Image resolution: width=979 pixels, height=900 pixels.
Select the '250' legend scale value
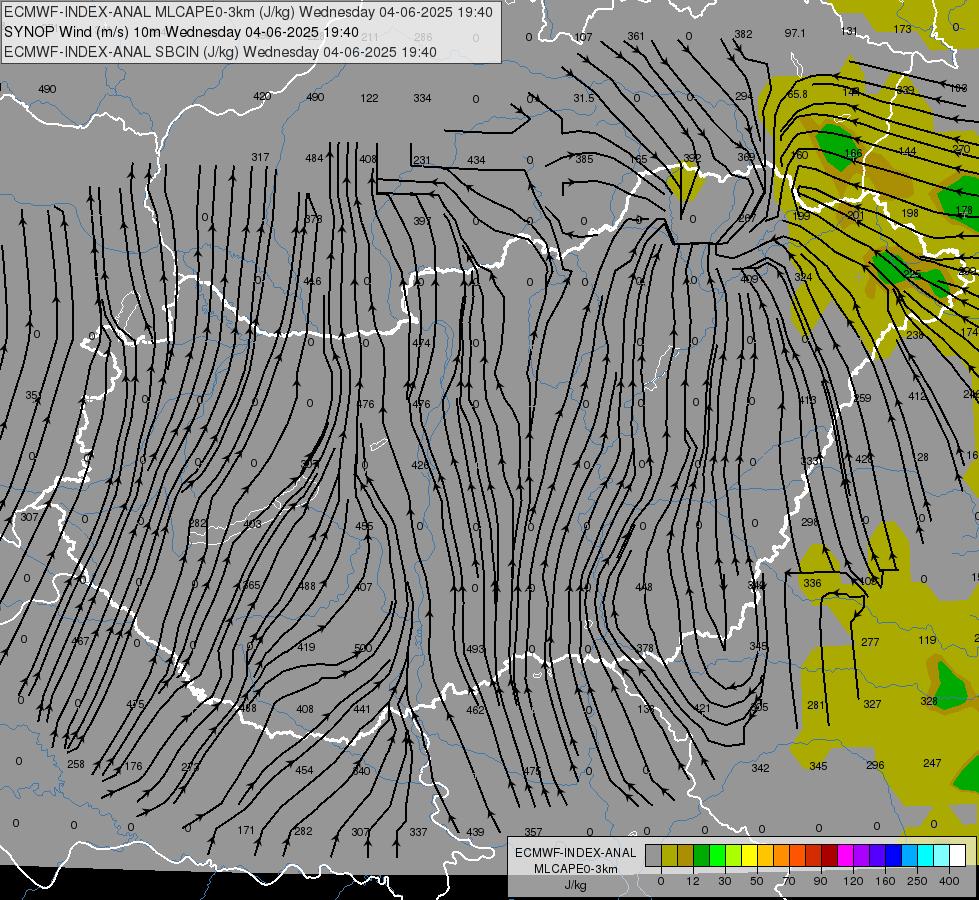(x=917, y=881)
